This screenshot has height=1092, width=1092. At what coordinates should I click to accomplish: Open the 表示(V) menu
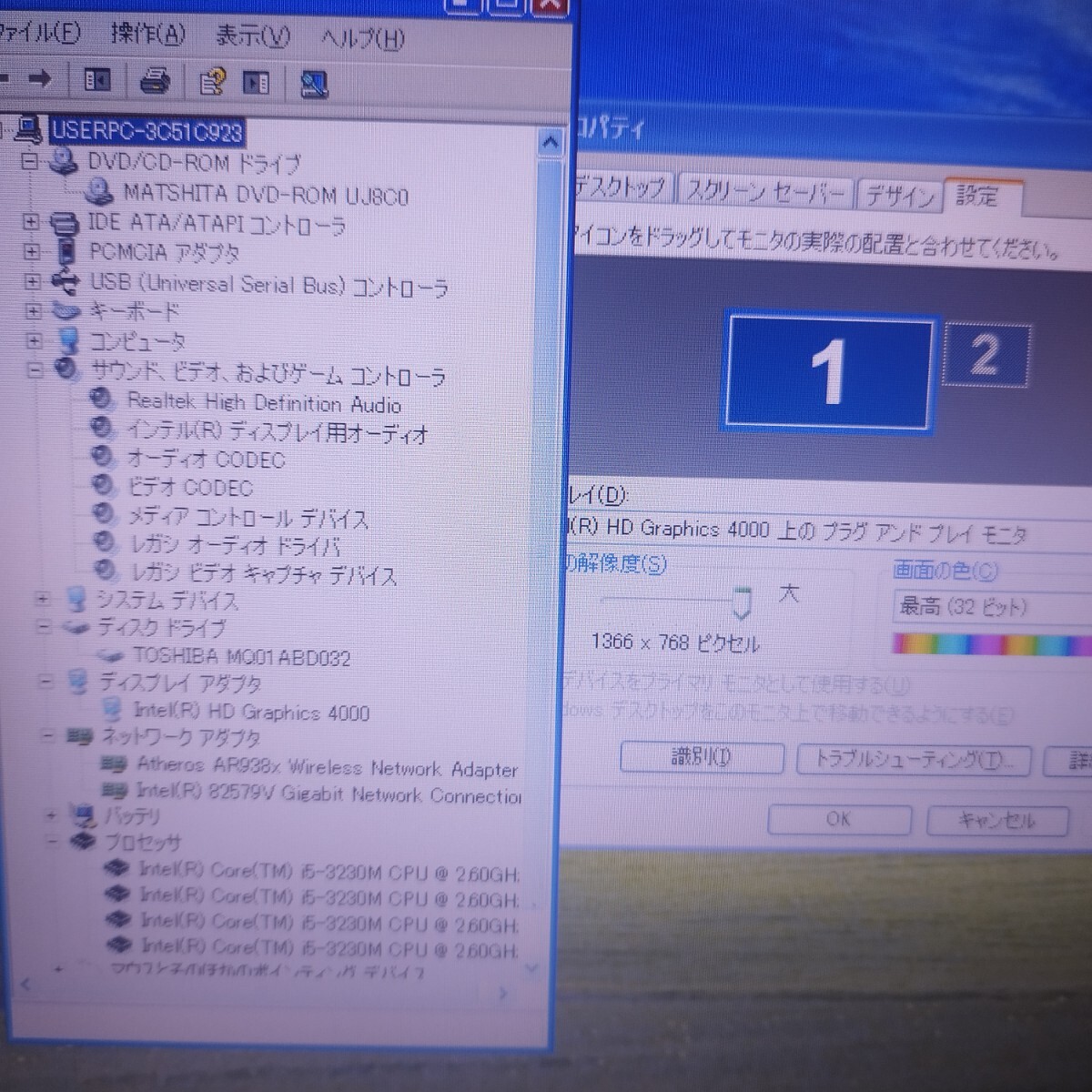(x=253, y=36)
